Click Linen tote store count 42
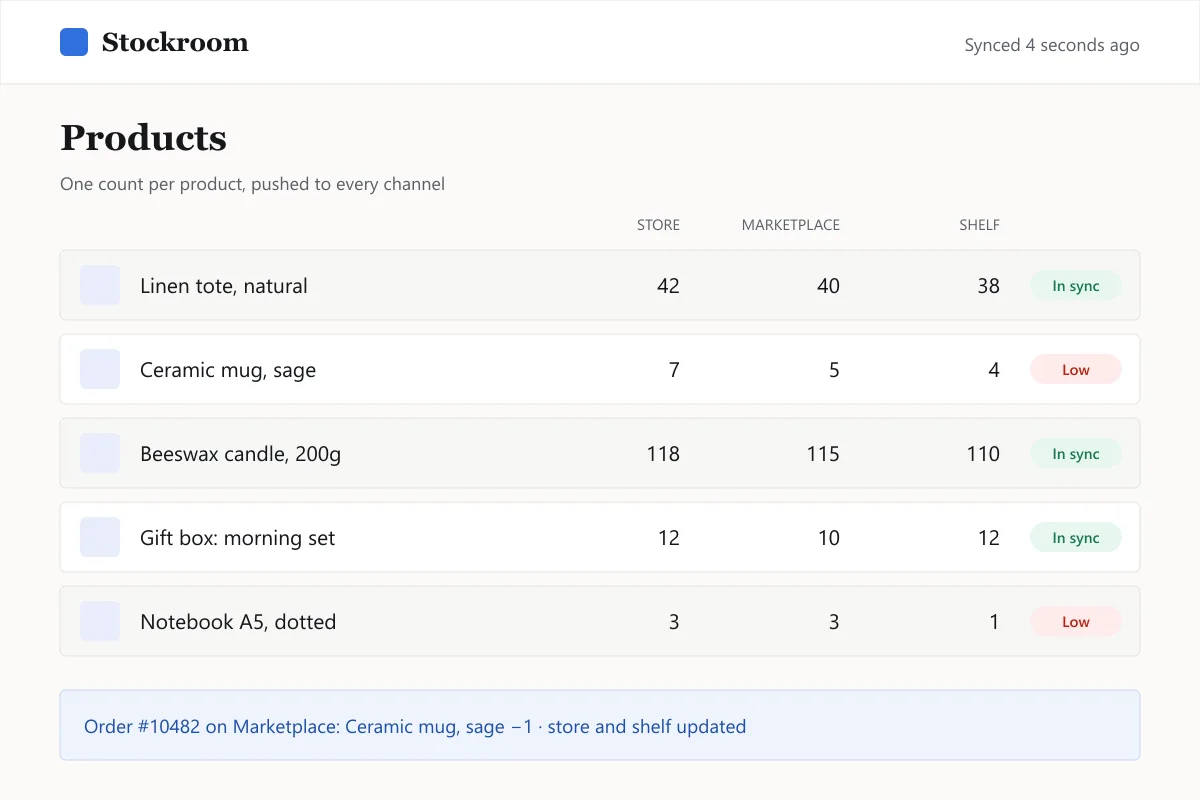1200x800 pixels. [x=668, y=286]
